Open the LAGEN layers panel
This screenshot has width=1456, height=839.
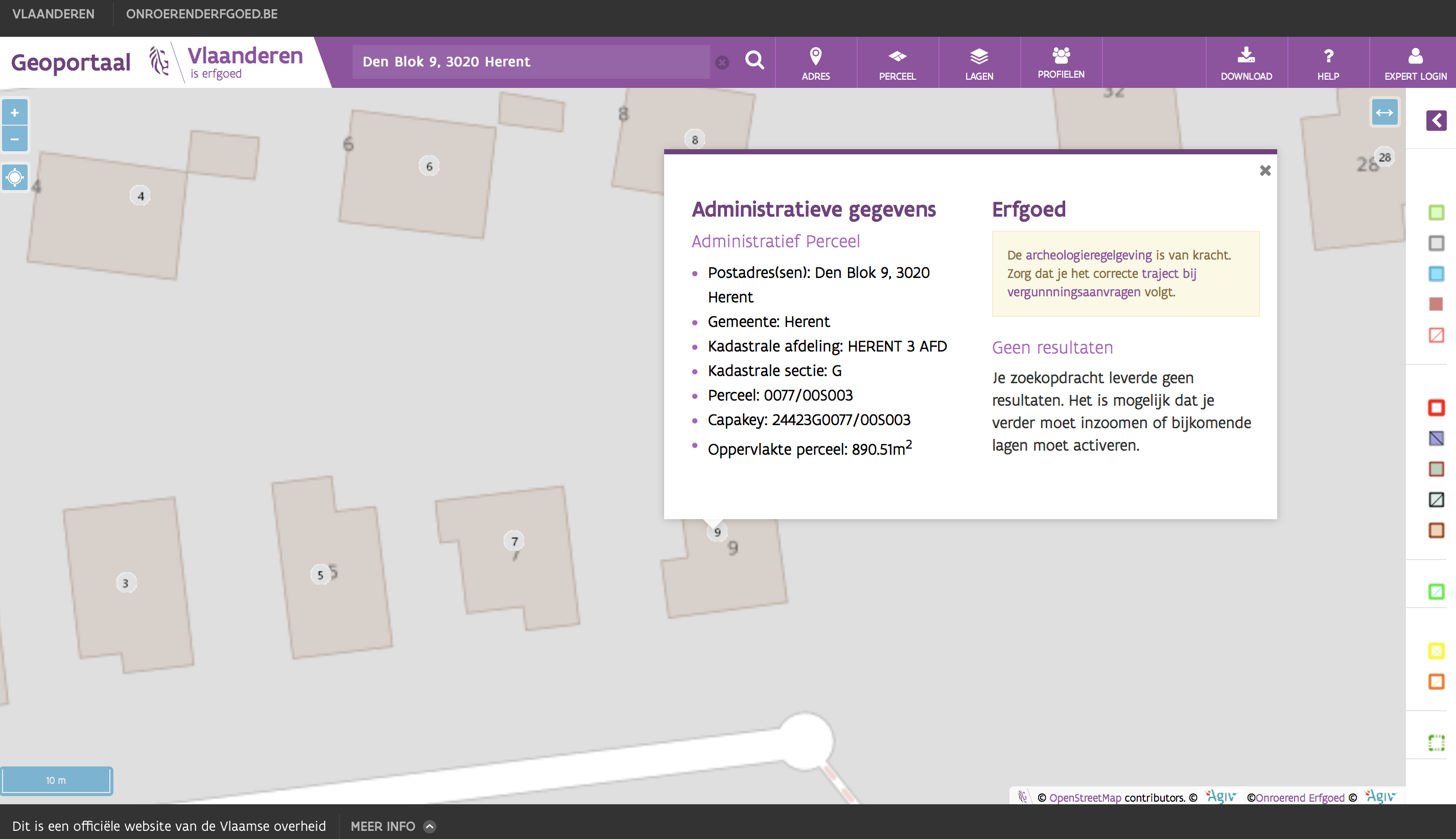pyautogui.click(x=978, y=63)
